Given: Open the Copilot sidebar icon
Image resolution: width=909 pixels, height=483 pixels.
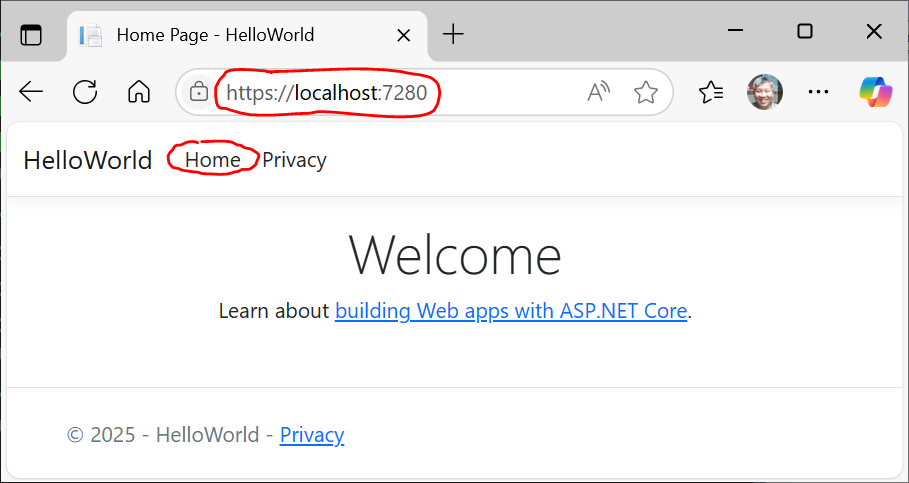Looking at the screenshot, I should point(875,93).
